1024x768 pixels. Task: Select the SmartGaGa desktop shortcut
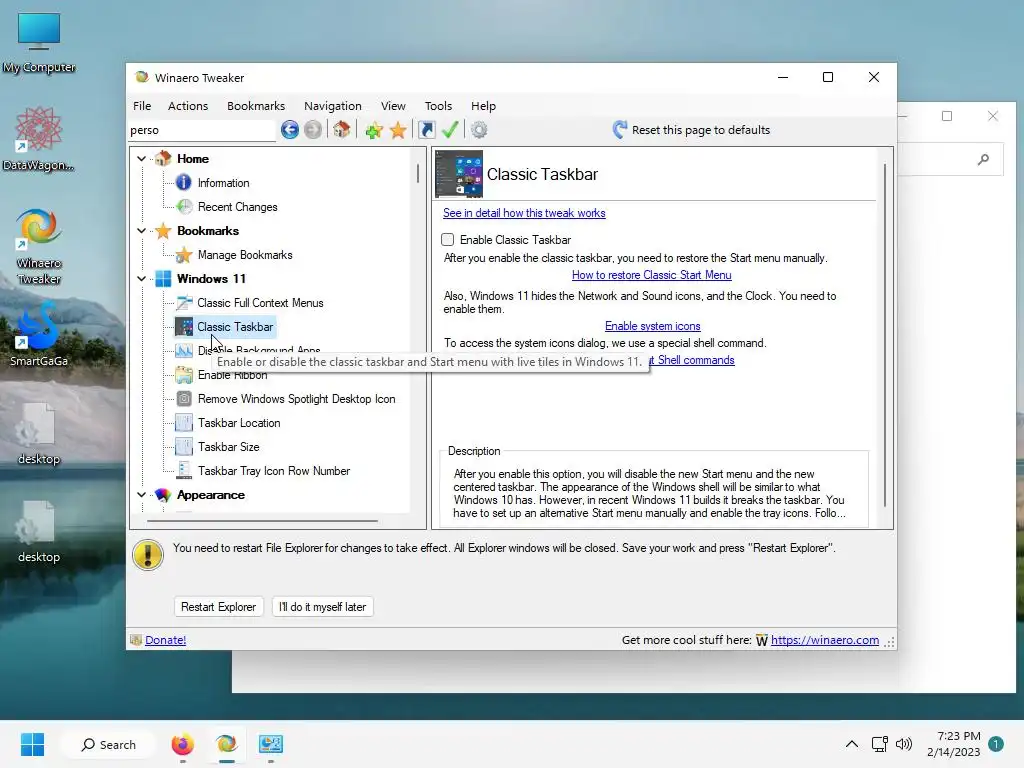point(39,334)
